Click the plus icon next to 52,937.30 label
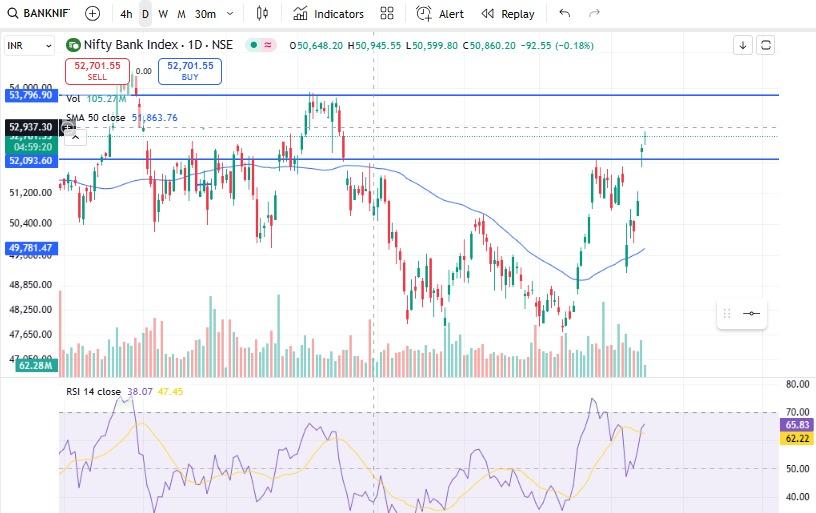 [x=68, y=127]
